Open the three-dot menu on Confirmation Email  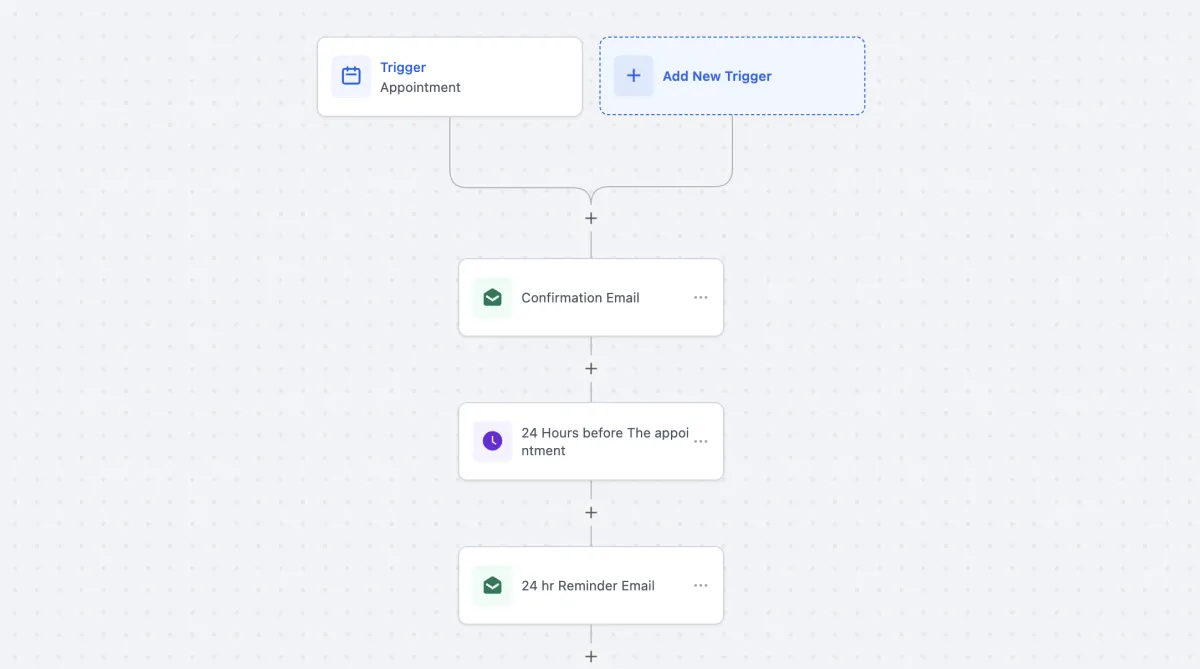click(x=701, y=298)
